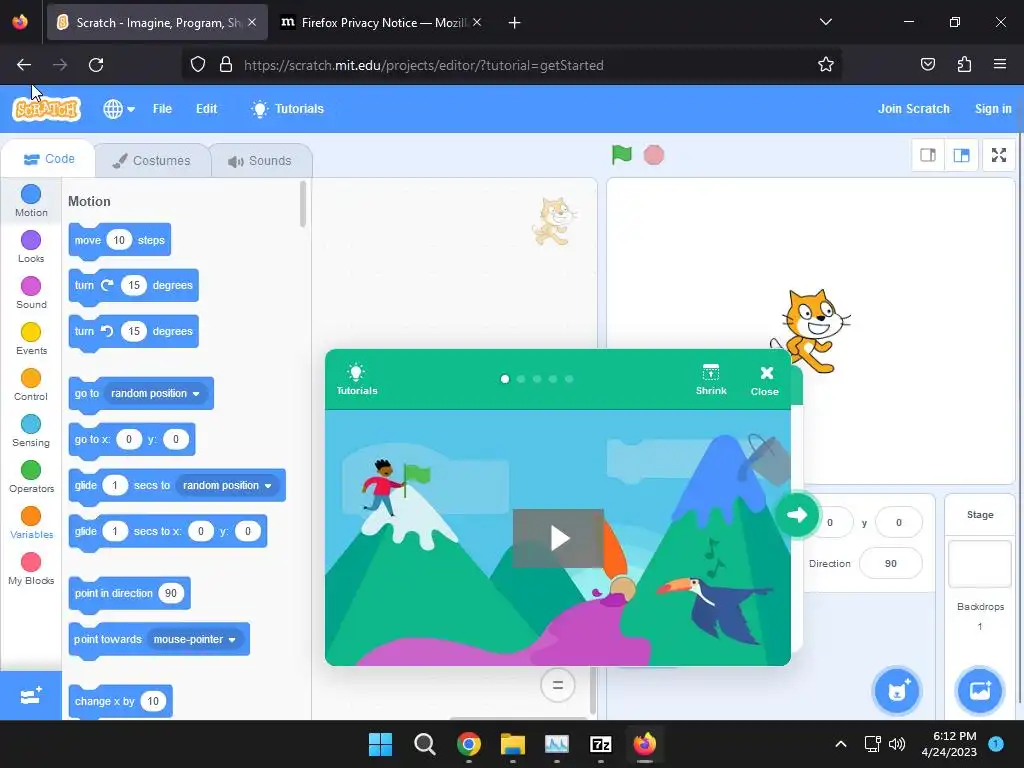Select the fourth tutorial step dot

click(x=553, y=379)
